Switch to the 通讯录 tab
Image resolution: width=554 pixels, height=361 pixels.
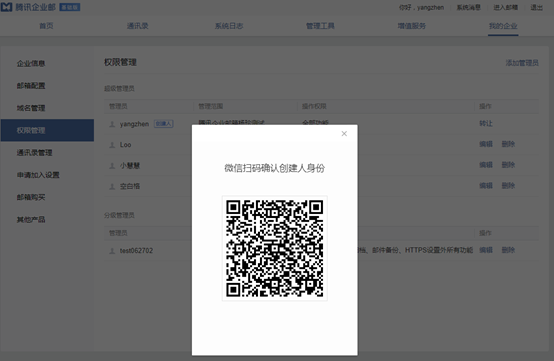(137, 26)
